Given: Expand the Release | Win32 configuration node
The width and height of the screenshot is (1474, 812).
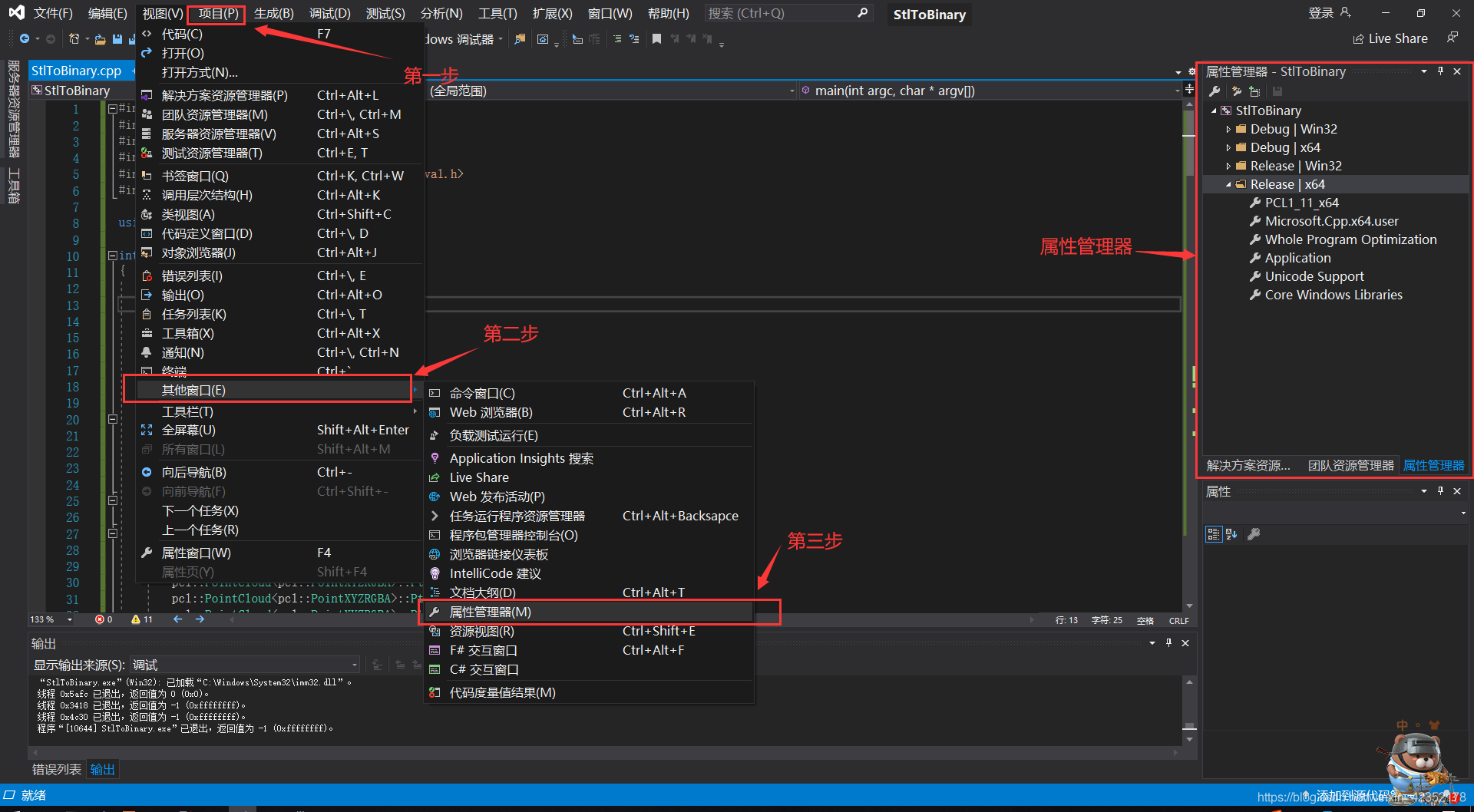Looking at the screenshot, I should point(1228,166).
